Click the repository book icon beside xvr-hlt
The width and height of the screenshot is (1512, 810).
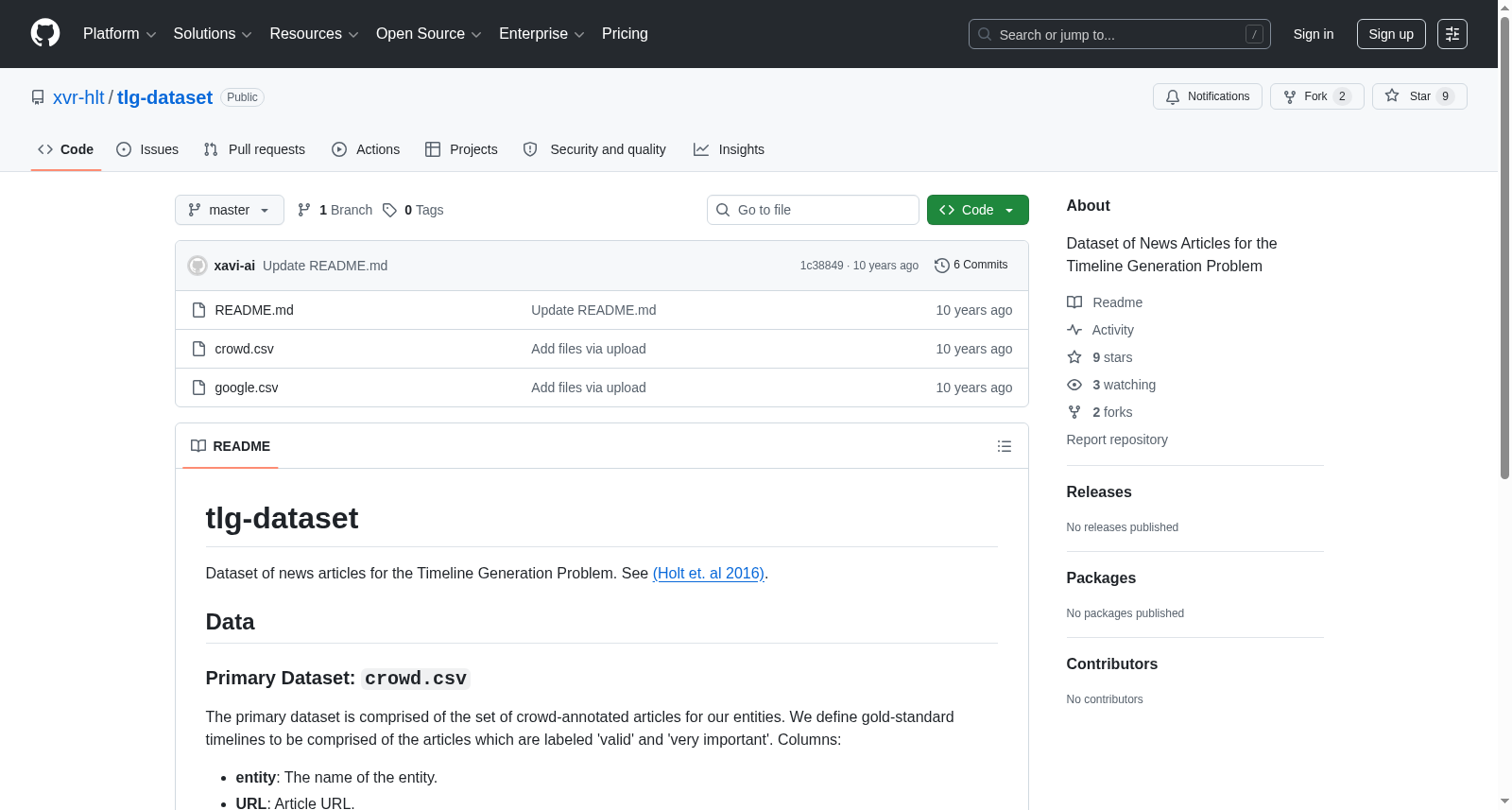point(38,97)
